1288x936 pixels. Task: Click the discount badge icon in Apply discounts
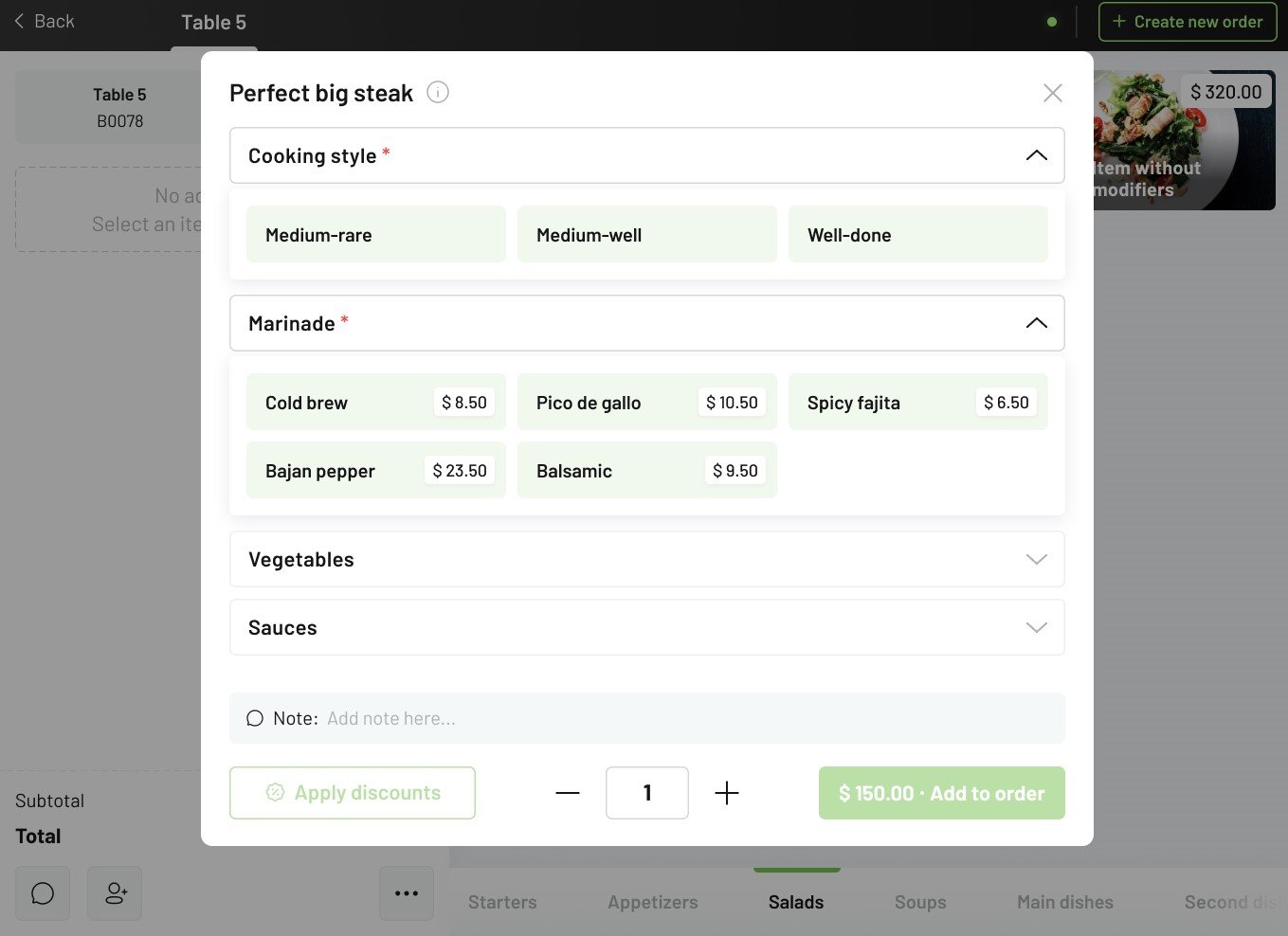[x=275, y=793]
